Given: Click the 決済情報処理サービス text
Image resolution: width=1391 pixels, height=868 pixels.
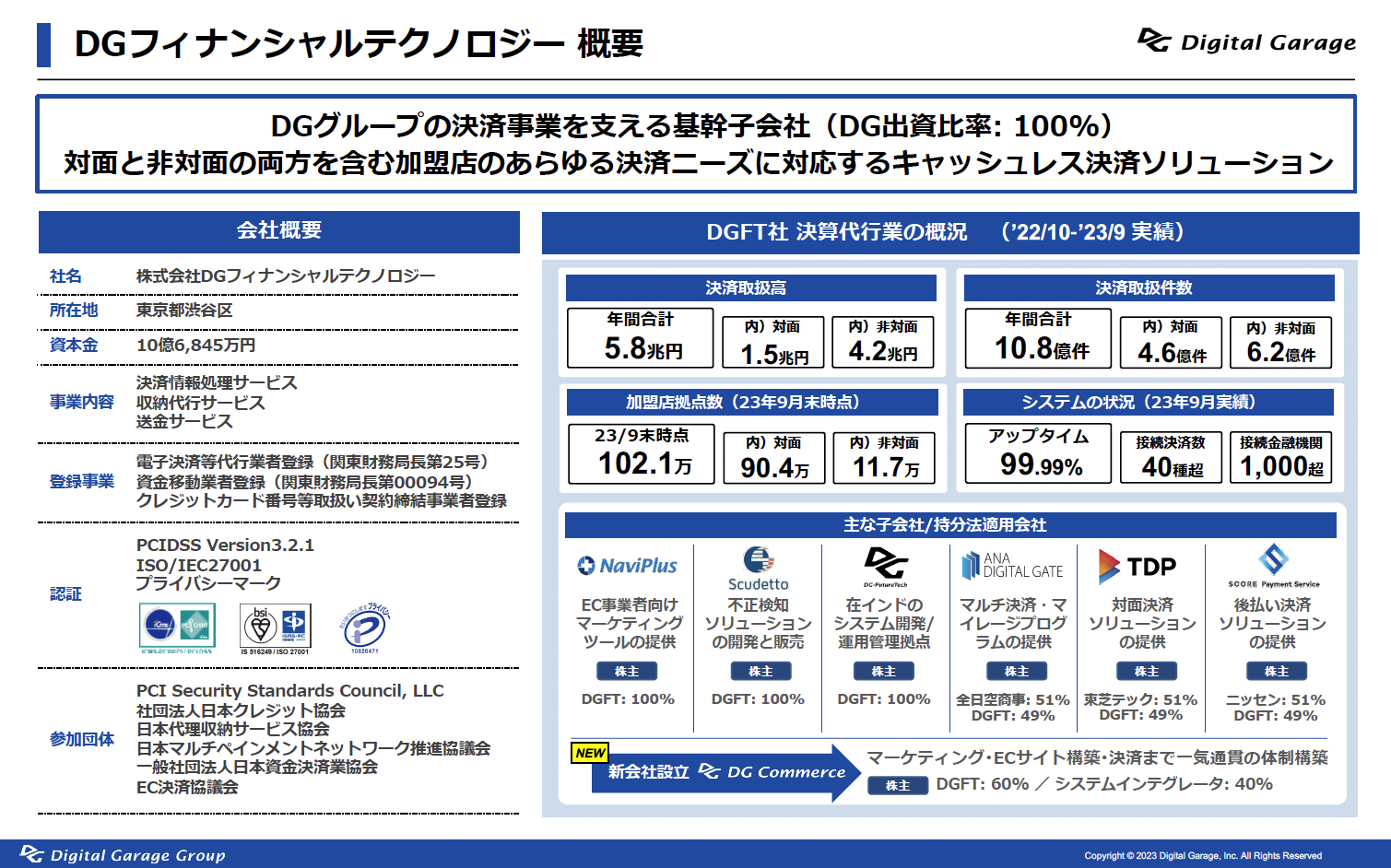Looking at the screenshot, I should point(217,383).
